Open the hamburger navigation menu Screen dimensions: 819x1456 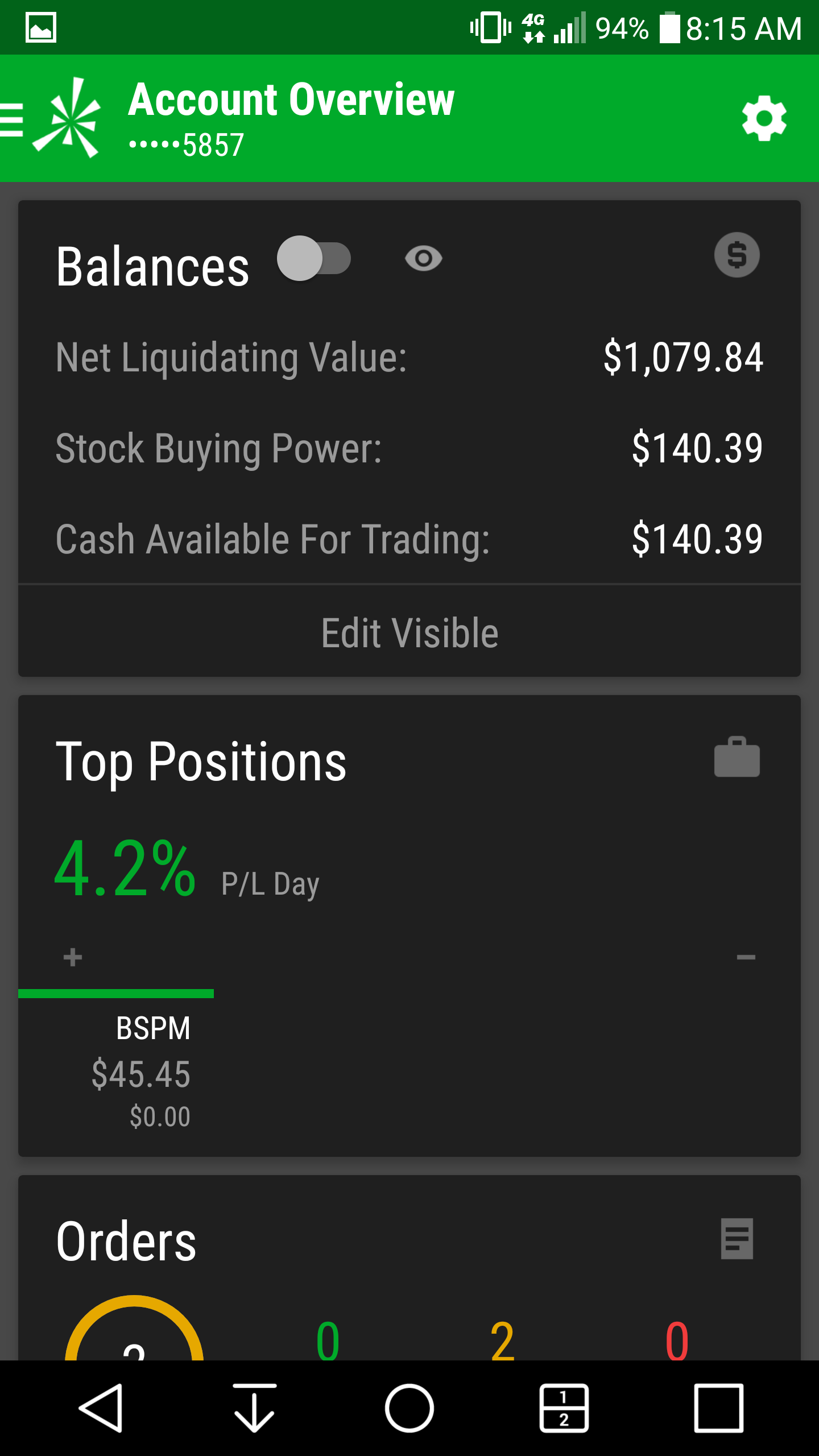pyautogui.click(x=11, y=119)
